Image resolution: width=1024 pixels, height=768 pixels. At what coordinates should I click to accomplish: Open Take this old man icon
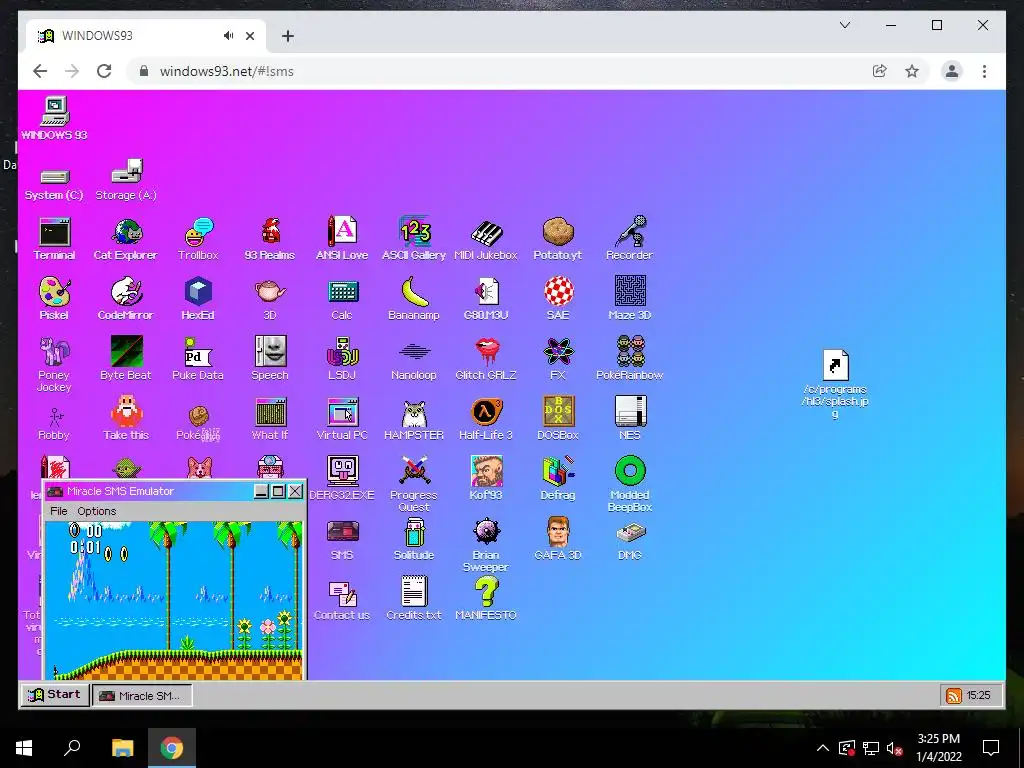pyautogui.click(x=125, y=419)
